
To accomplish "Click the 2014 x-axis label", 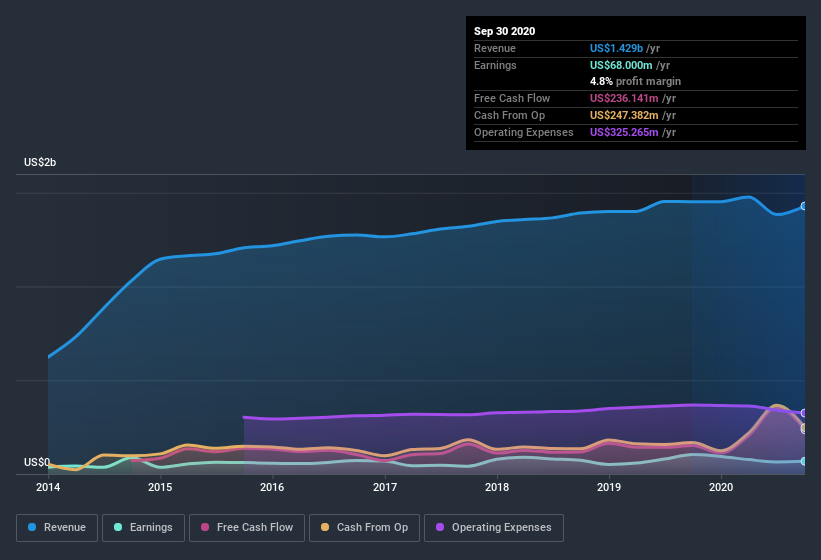I will tap(48, 487).
